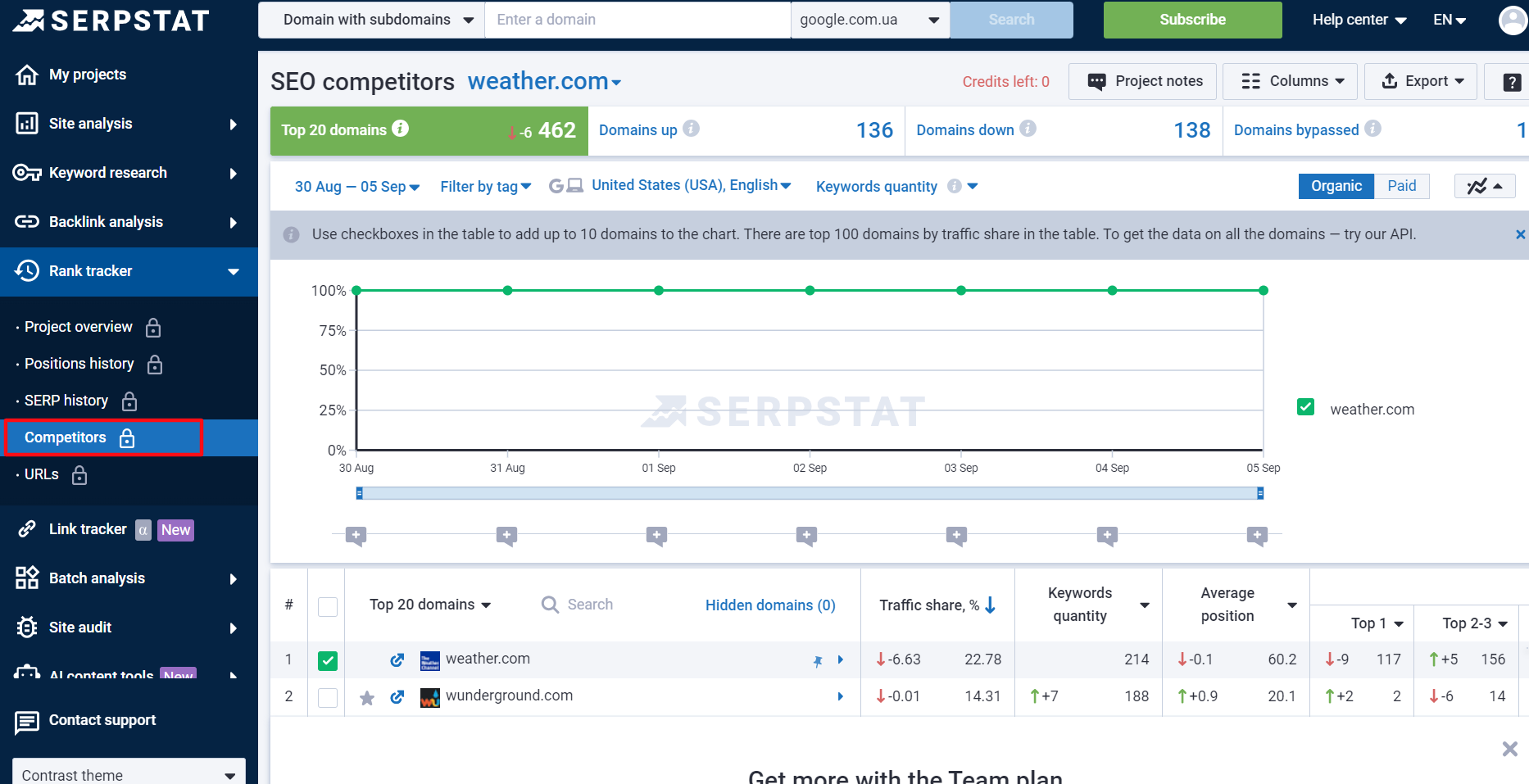1529x784 pixels.
Task: Click the lock icon next to SERP history
Action: point(129,401)
